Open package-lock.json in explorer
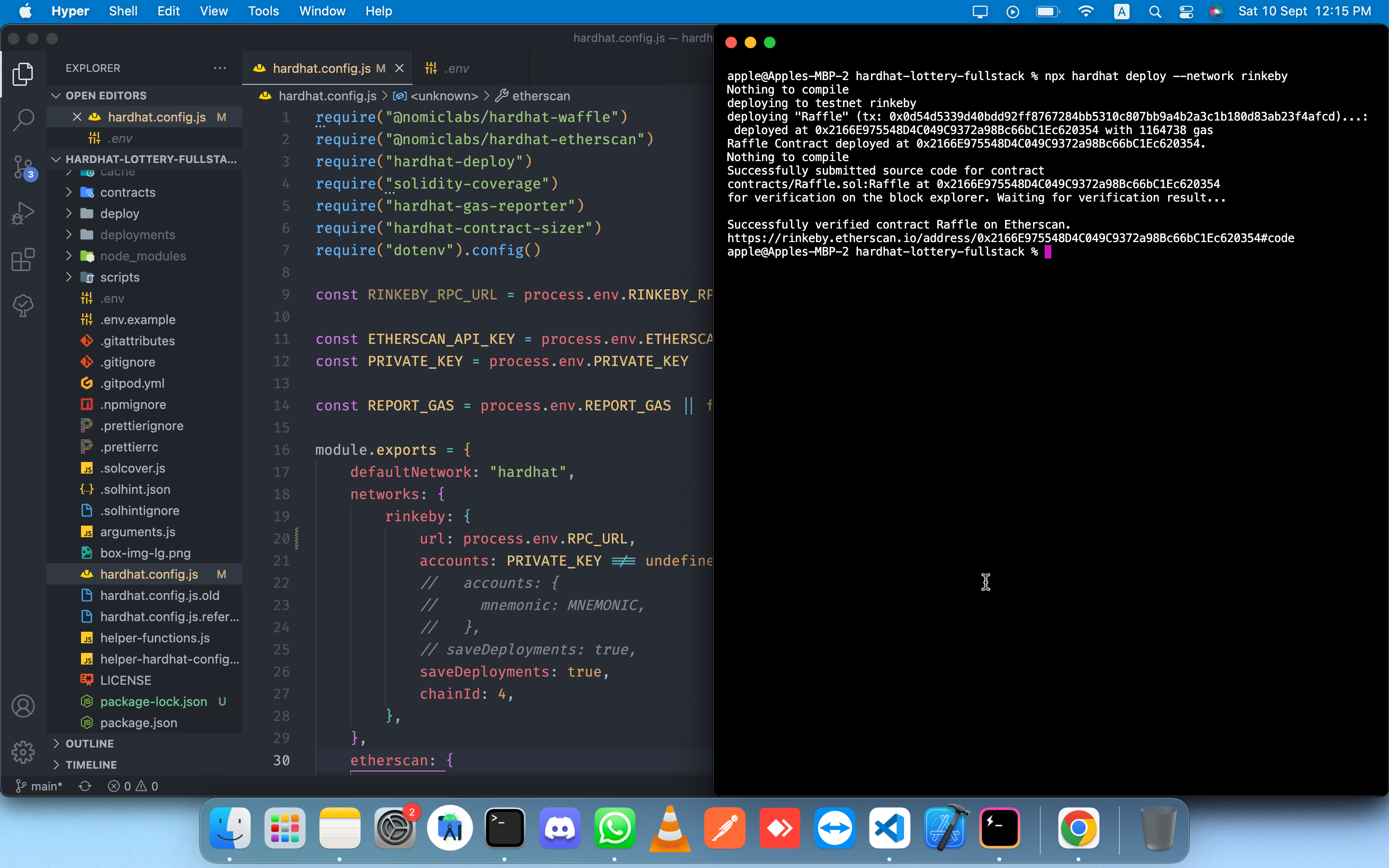The height and width of the screenshot is (868, 1389). click(x=144, y=702)
